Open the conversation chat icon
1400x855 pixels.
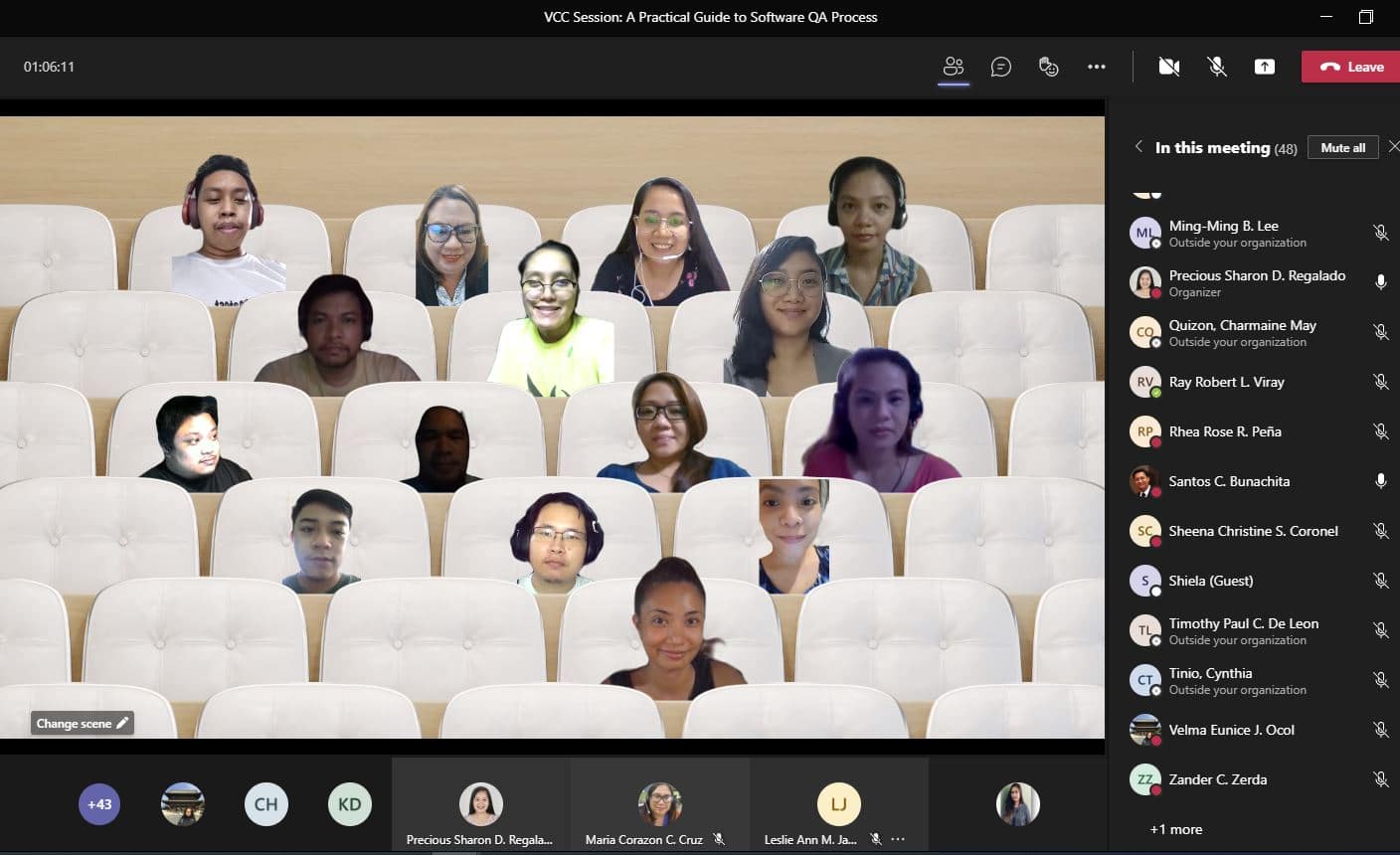[1001, 67]
